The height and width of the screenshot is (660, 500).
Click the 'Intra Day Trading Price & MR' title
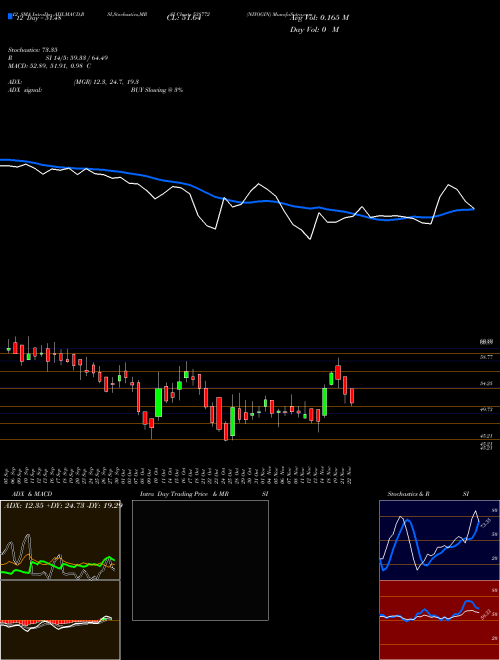(x=184, y=494)
